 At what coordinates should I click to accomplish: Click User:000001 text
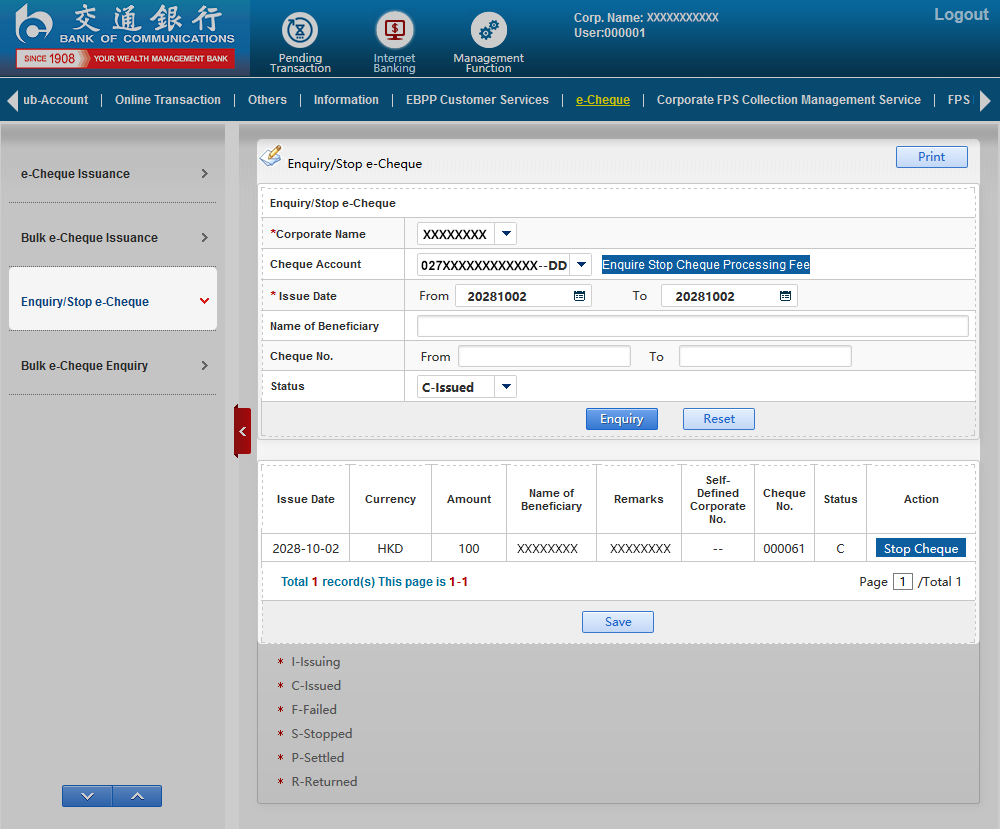610,33
